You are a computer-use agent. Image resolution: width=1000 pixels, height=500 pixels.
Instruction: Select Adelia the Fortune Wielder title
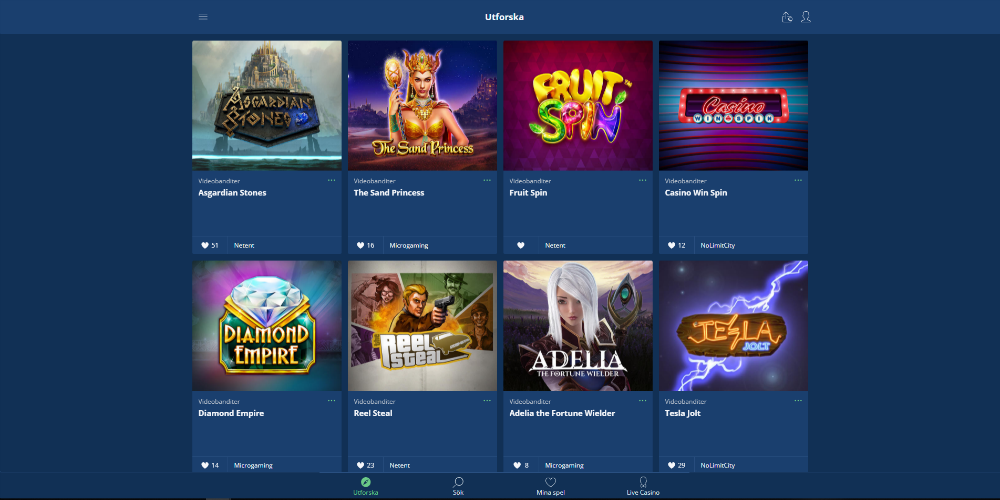coord(562,413)
